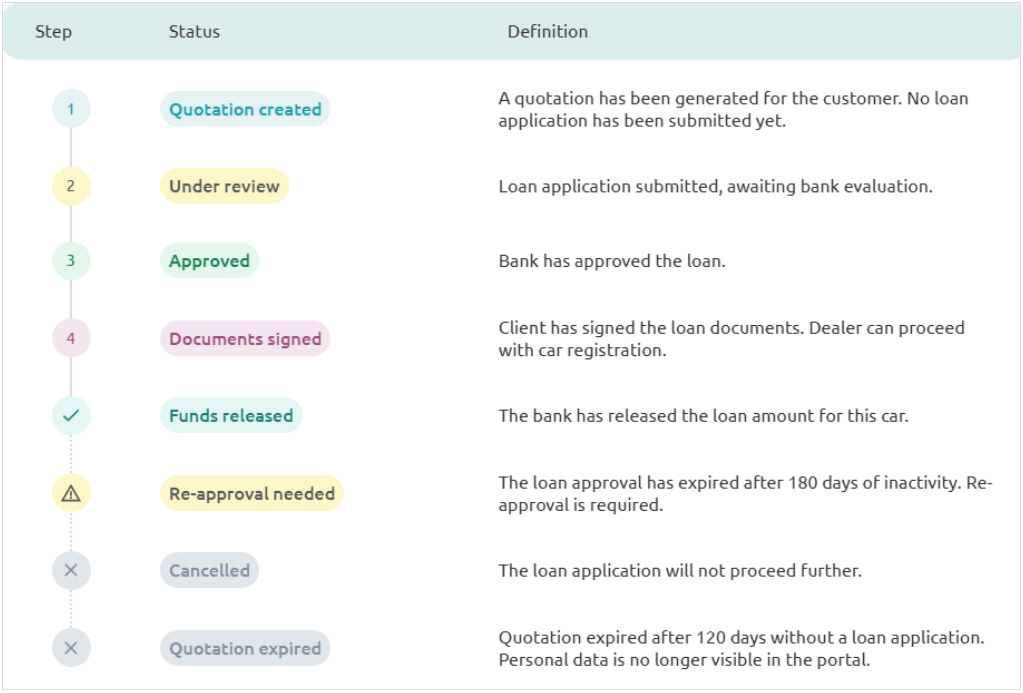Select the Documents signed status badge
This screenshot has height=693, width=1023.
[x=245, y=338]
